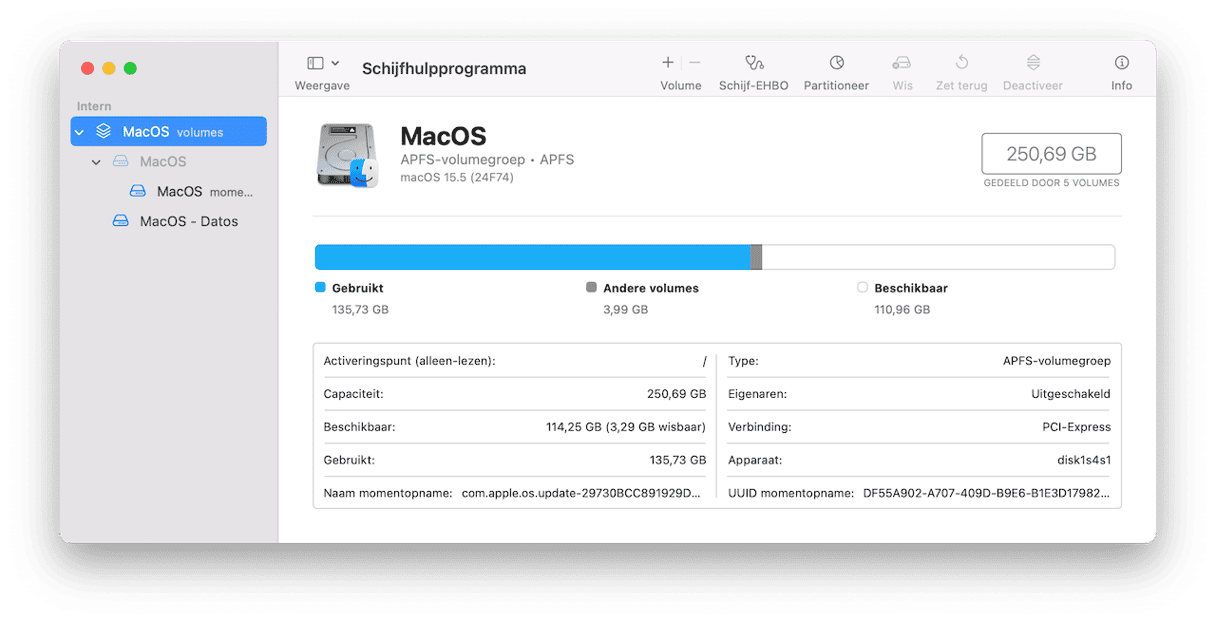
Task: Click the APFS-volumegroep type value
Action: [x=1057, y=361]
